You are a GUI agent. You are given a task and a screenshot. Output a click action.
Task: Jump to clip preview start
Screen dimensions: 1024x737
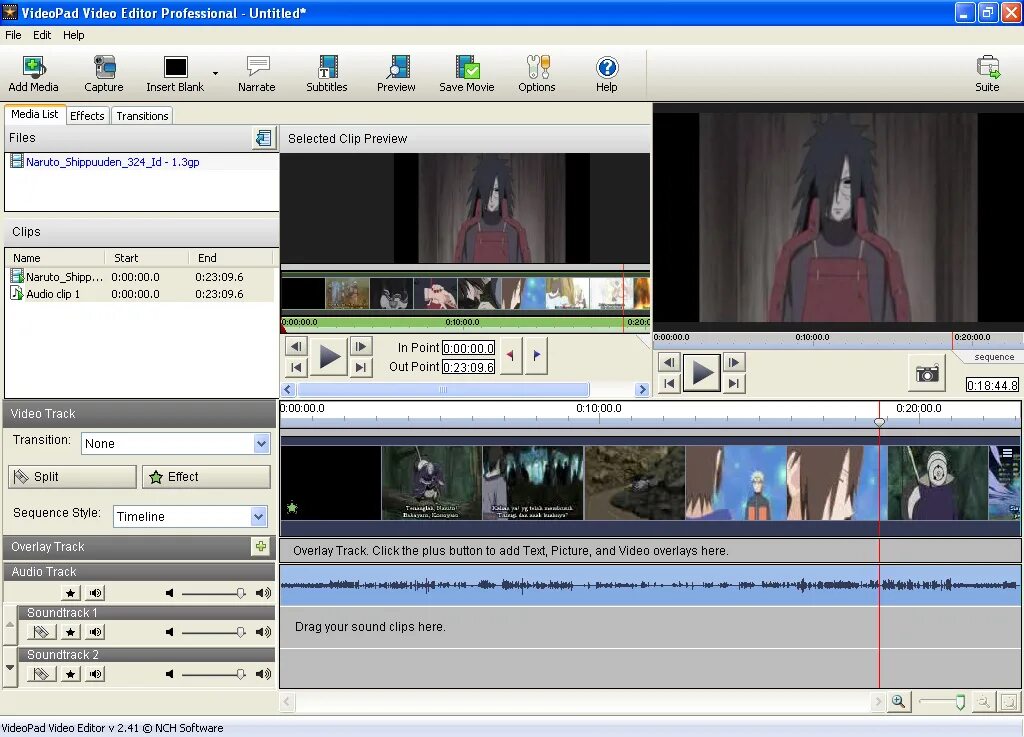pyautogui.click(x=296, y=368)
